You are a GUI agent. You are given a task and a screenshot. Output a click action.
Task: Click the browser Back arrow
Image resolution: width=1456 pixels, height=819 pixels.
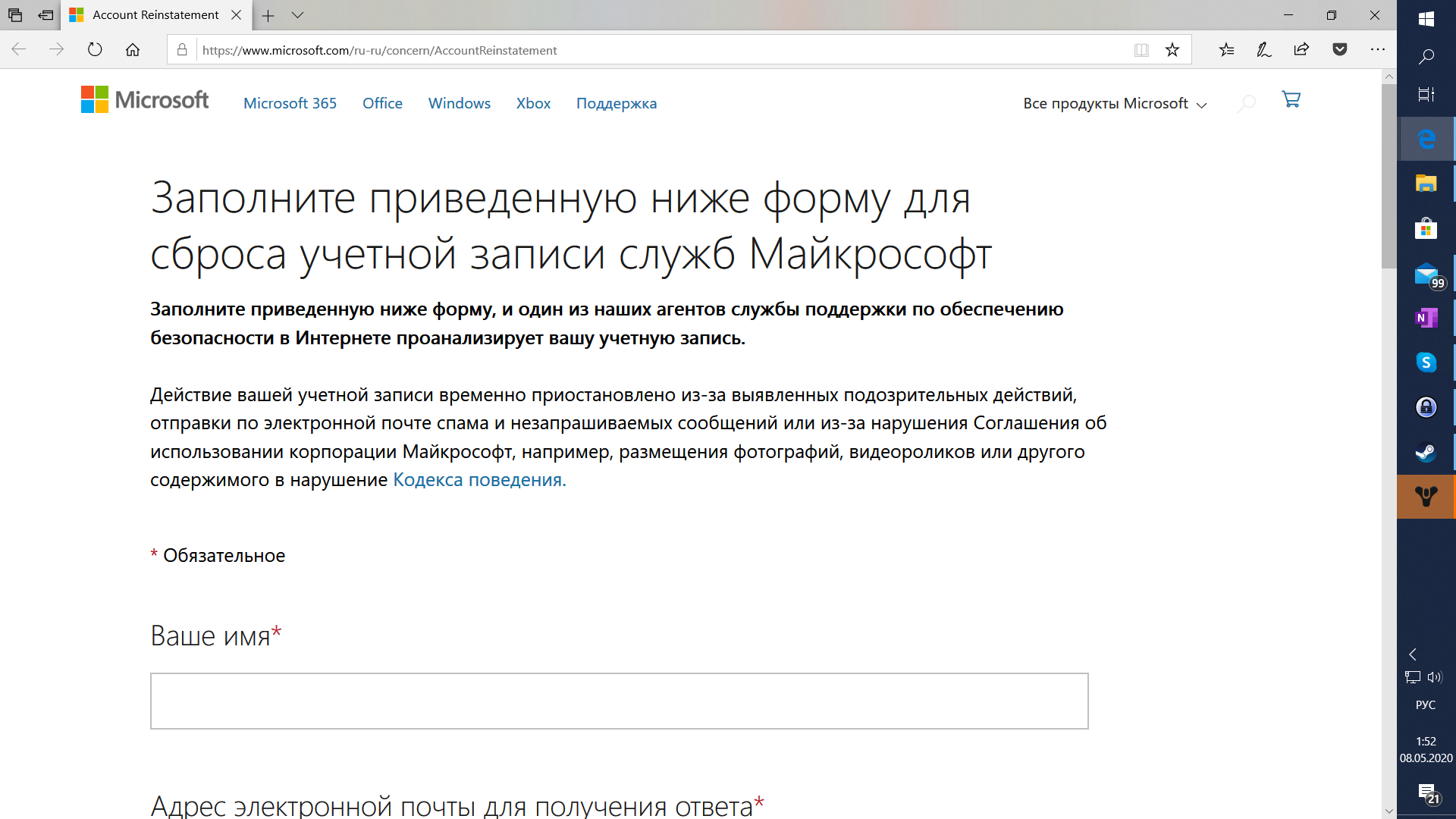pos(19,50)
